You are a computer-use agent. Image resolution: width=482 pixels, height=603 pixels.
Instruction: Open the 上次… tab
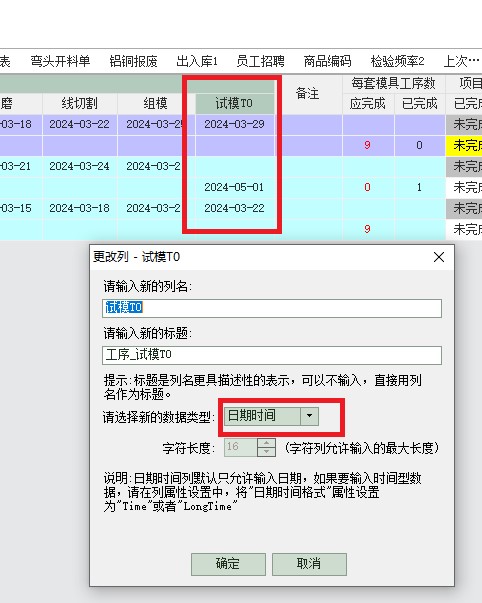click(x=462, y=61)
